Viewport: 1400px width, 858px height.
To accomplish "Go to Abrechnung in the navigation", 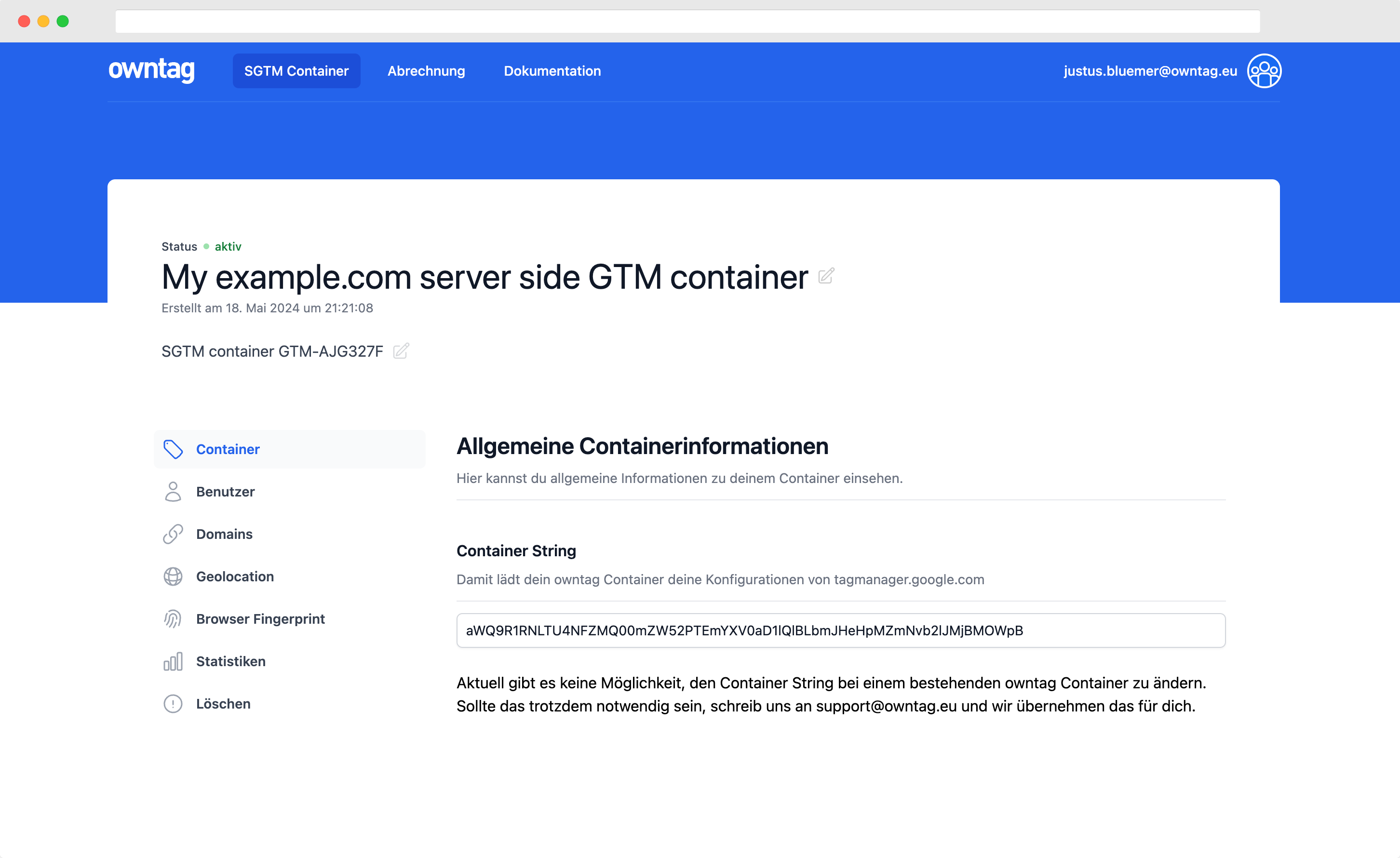I will 426,71.
